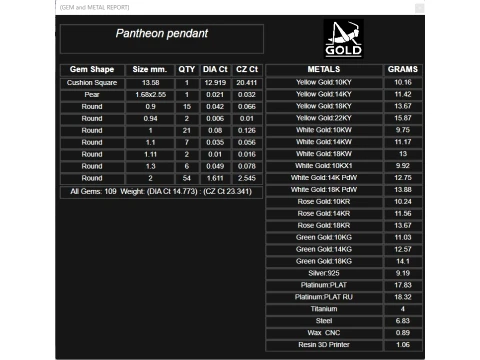Click the Pantheon pendant title field
The width and height of the screenshot is (480, 360).
click(162, 39)
